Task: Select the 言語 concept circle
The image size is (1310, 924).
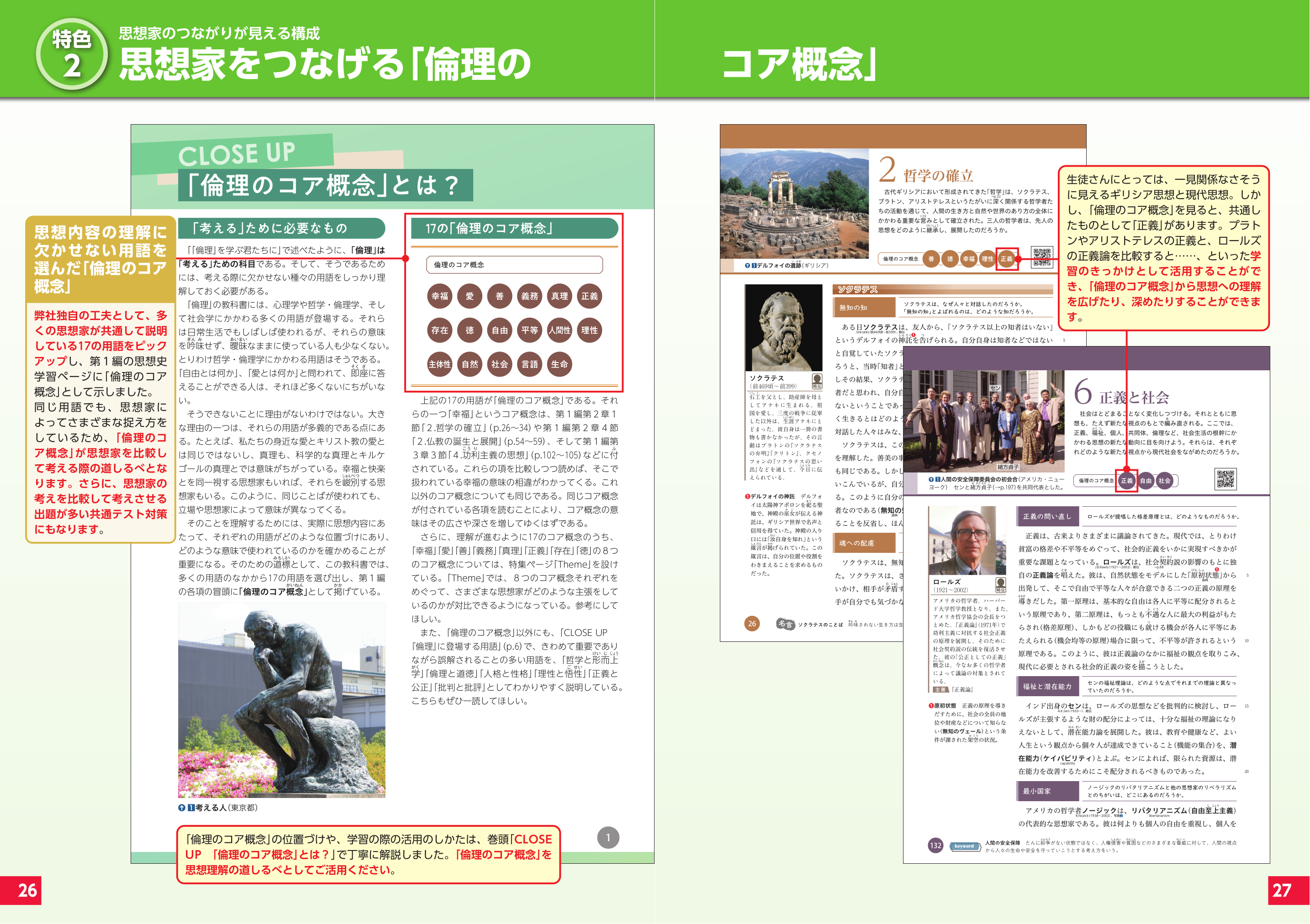Action: pyautogui.click(x=529, y=364)
